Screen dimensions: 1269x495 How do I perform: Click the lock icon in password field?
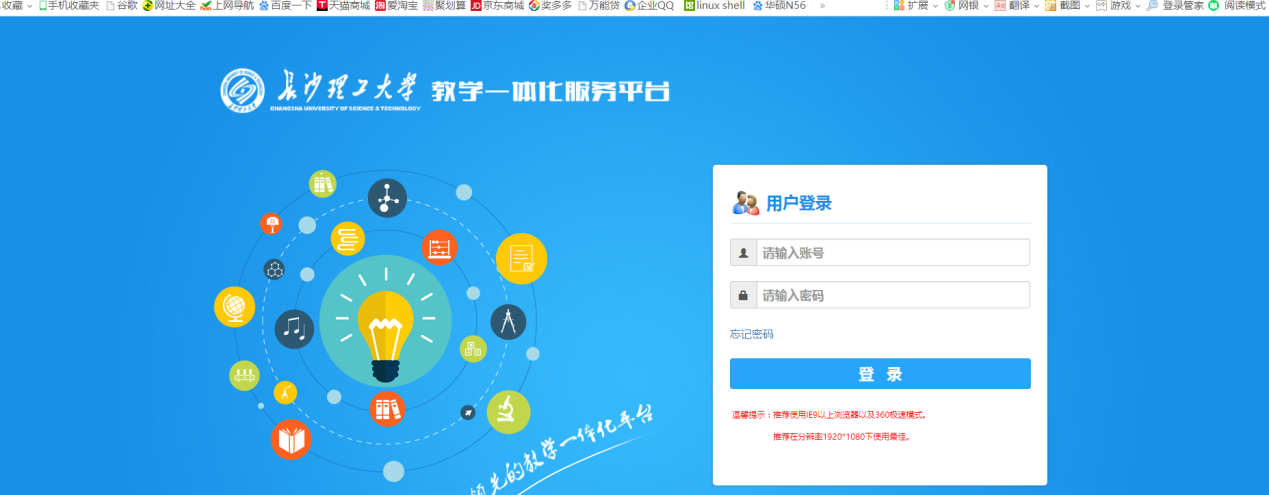(743, 295)
